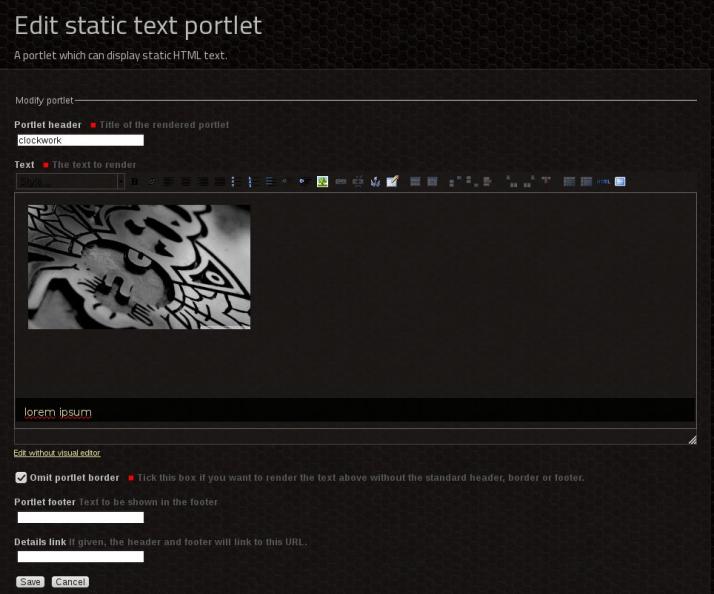Click the Modify portlet legend text

44,100
